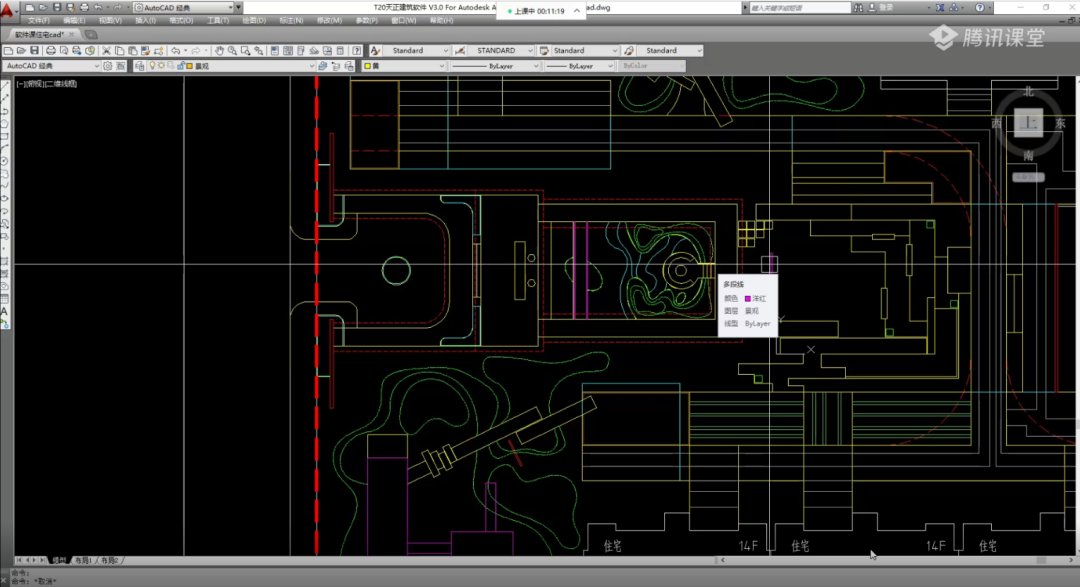Toggle layer freeze sun icon
Image resolution: width=1080 pixels, height=587 pixels.
pos(161,66)
